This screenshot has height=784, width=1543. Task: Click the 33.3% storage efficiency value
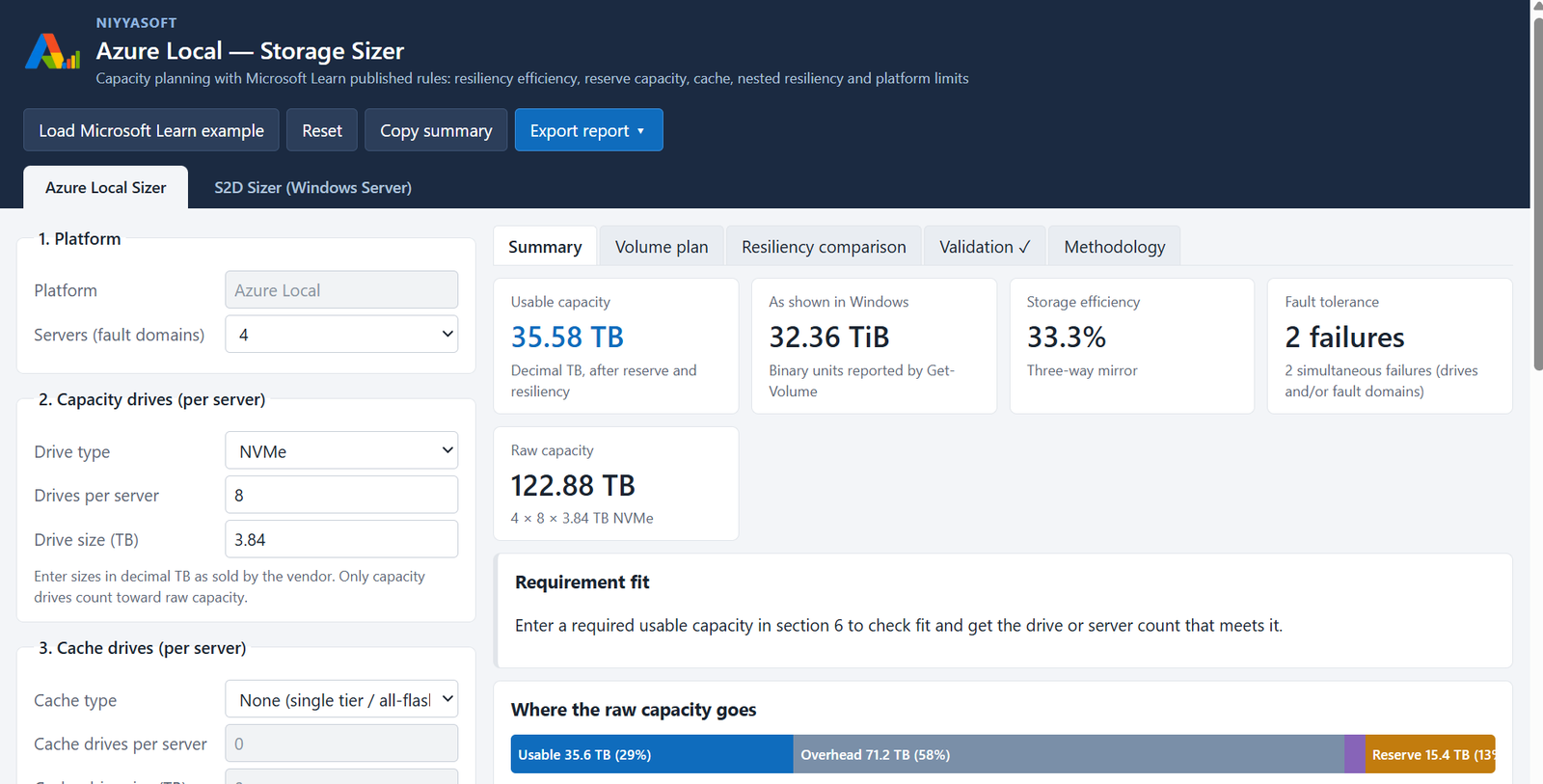(x=1067, y=337)
